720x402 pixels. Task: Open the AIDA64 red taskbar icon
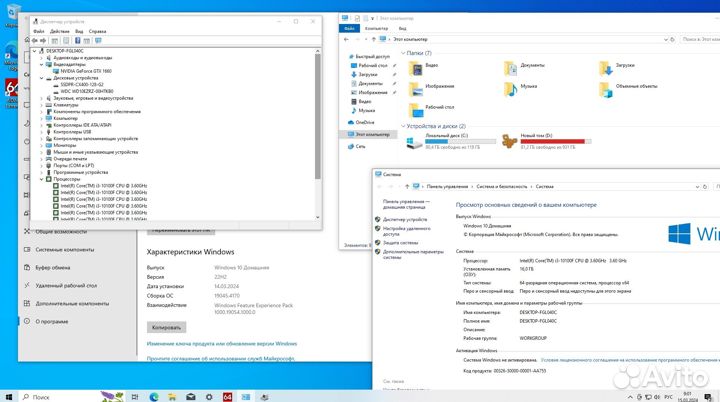coord(227,396)
